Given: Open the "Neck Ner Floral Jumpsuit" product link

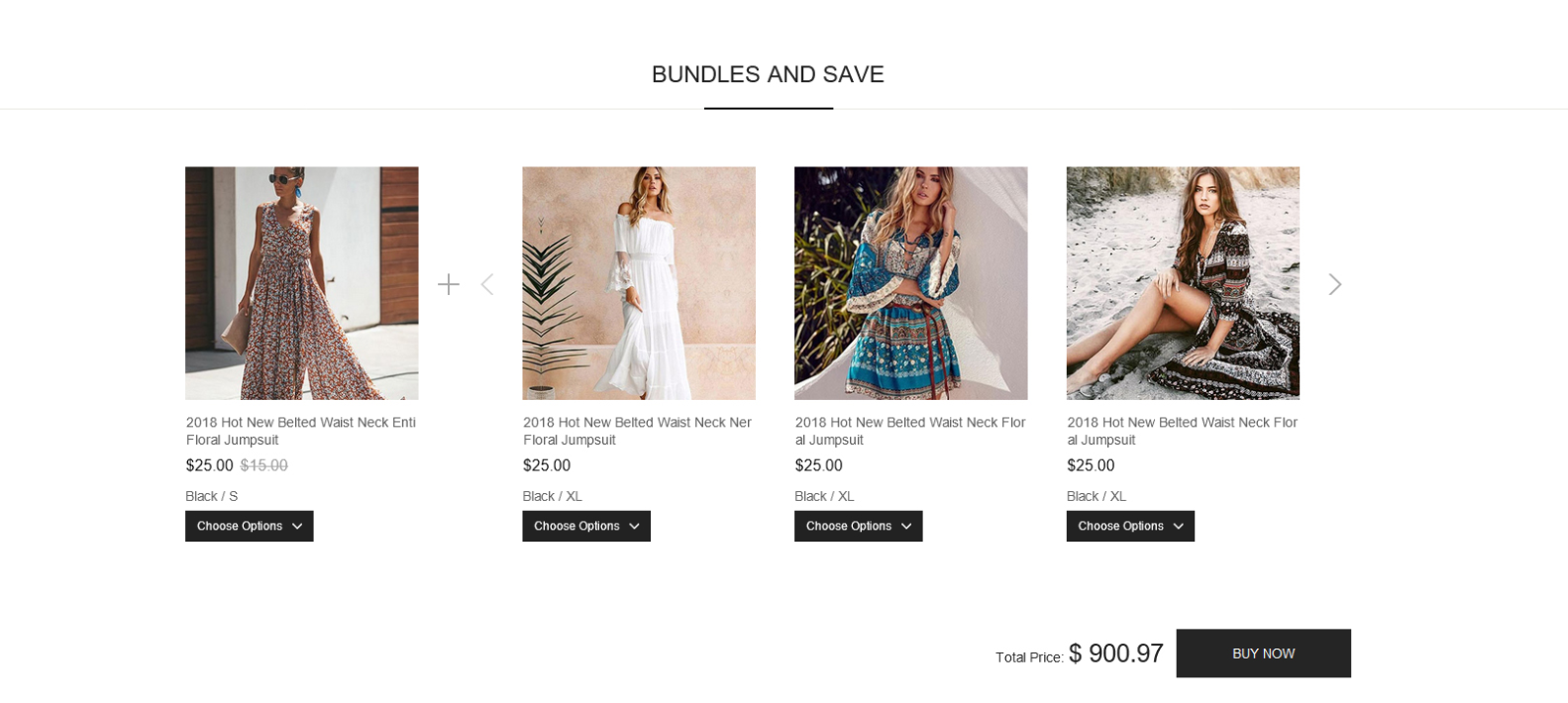Looking at the screenshot, I should point(637,431).
